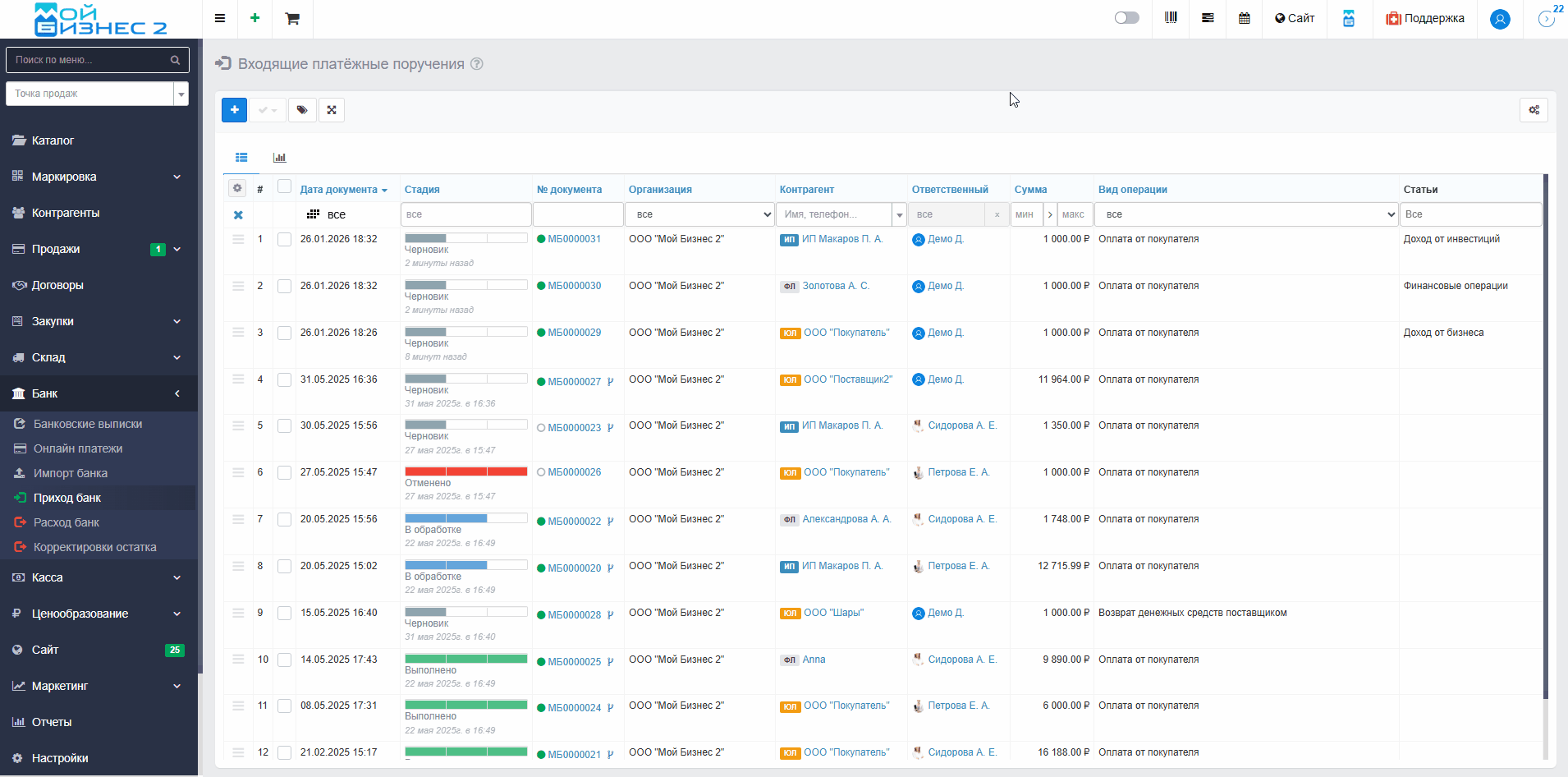Open Расход банк in sidebar
The height and width of the screenshot is (777, 1568).
coord(66,522)
